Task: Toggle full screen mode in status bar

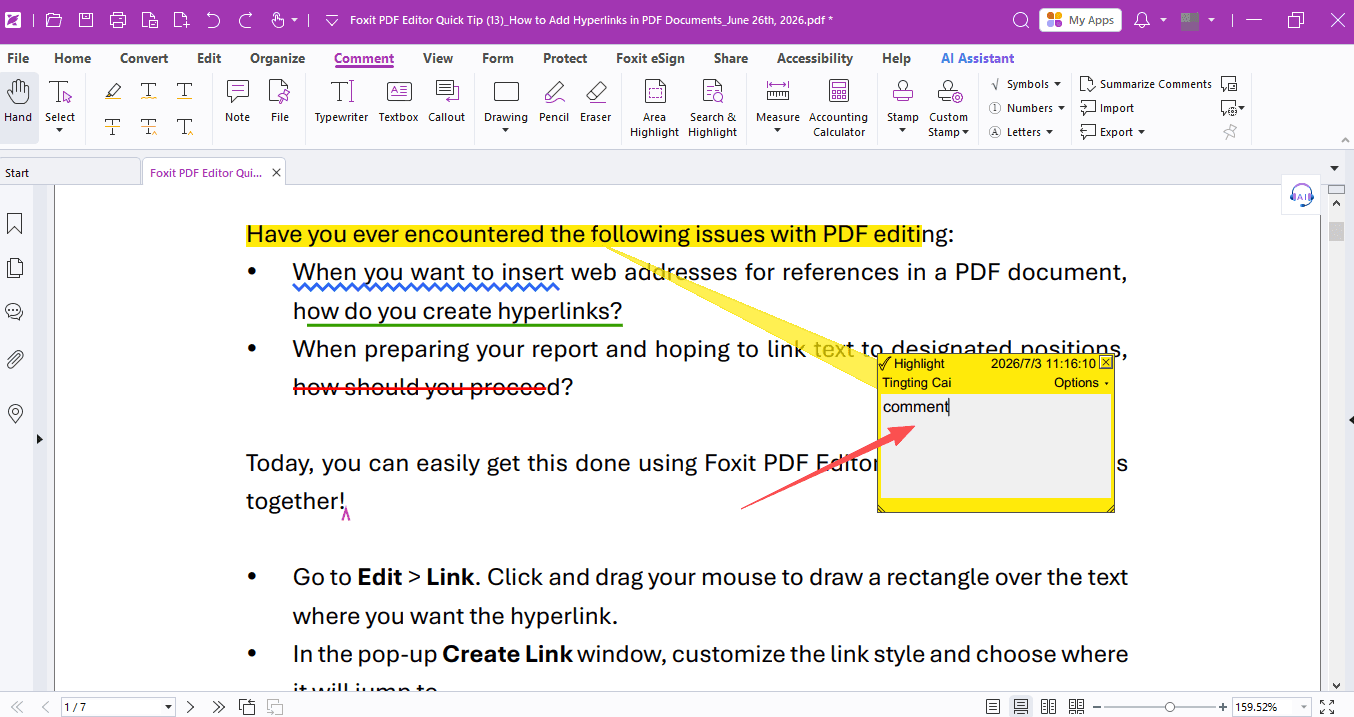Action: pyautogui.click(x=1328, y=707)
